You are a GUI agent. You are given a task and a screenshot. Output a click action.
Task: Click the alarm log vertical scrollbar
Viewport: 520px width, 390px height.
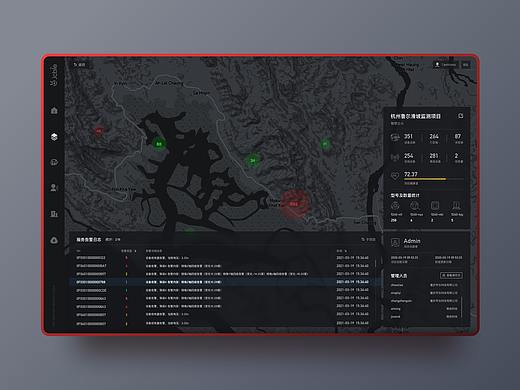376,263
